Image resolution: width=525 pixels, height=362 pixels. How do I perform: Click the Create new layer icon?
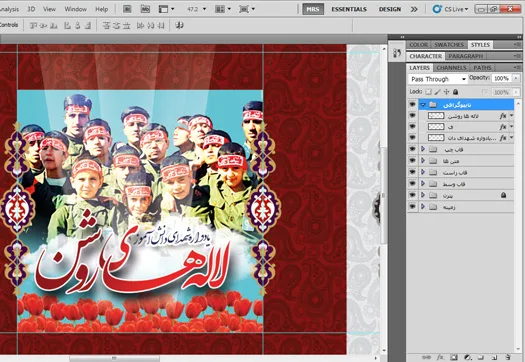pyautogui.click(x=494, y=358)
